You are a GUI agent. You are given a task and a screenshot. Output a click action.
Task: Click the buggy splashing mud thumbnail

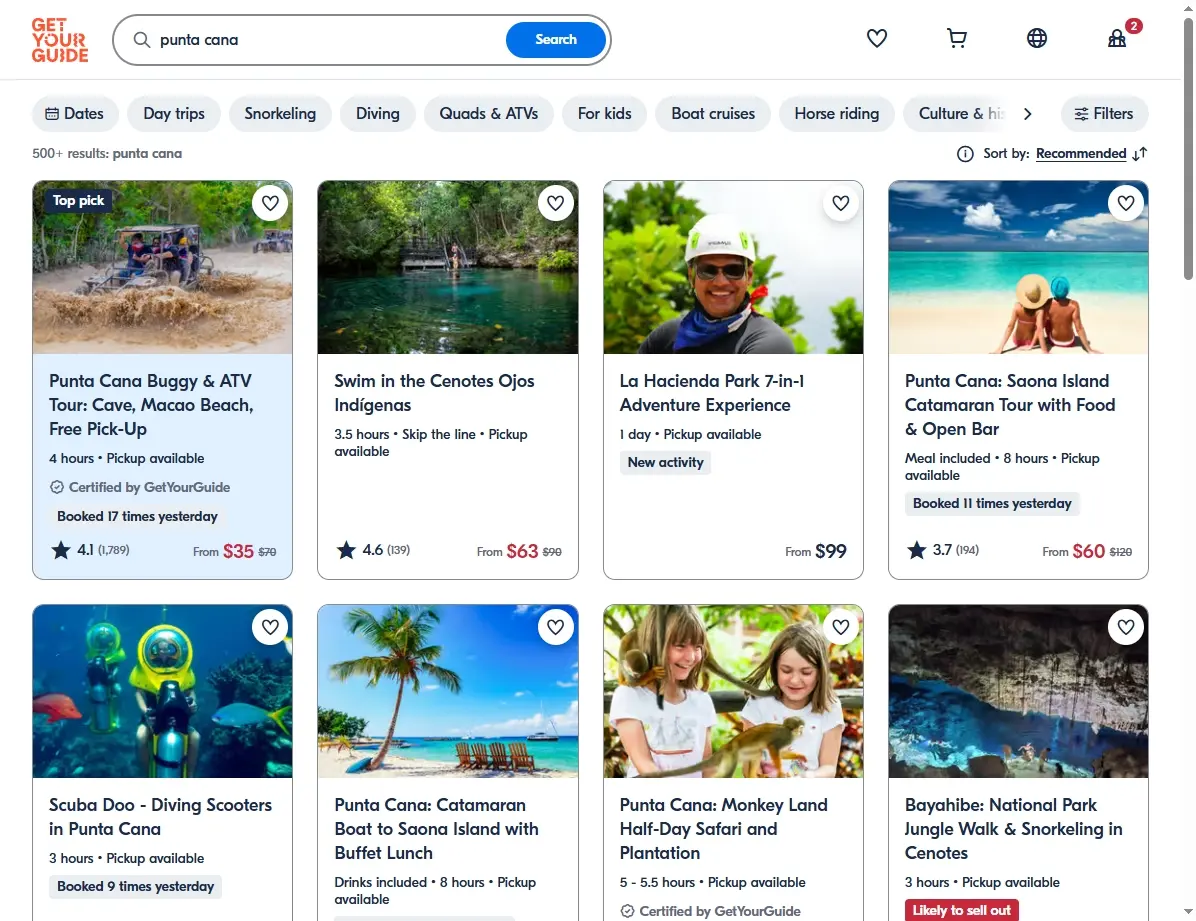coord(162,267)
